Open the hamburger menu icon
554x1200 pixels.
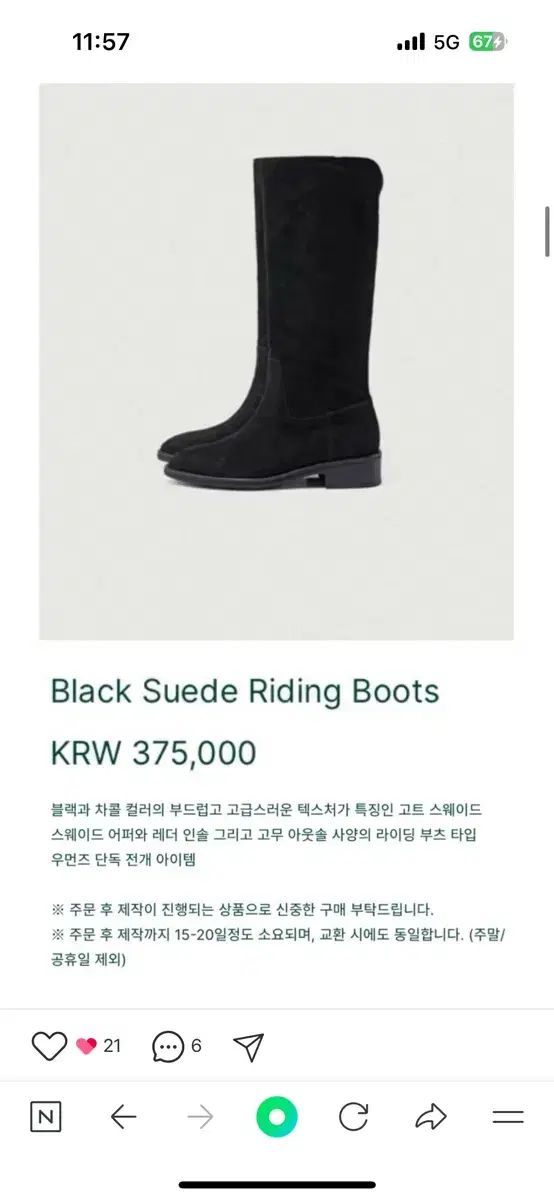[x=508, y=1117]
